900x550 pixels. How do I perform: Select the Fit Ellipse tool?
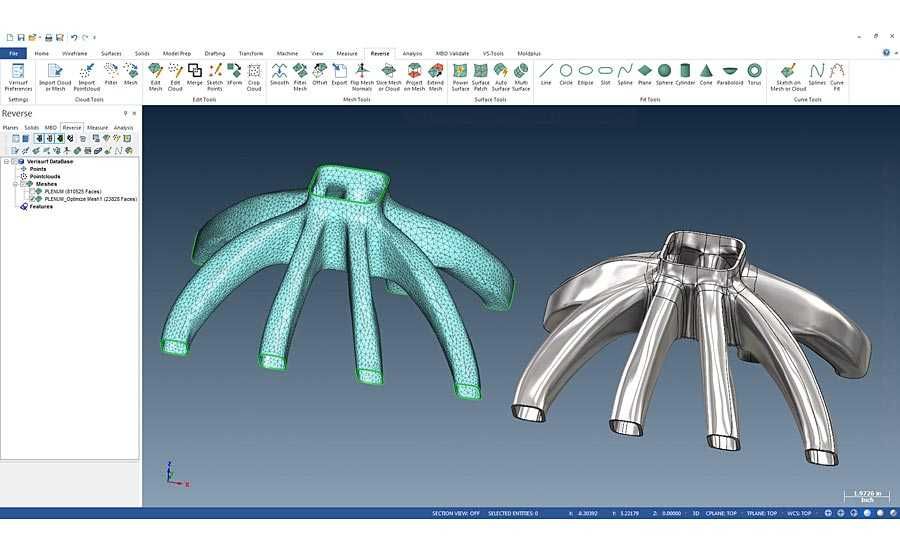[x=585, y=75]
